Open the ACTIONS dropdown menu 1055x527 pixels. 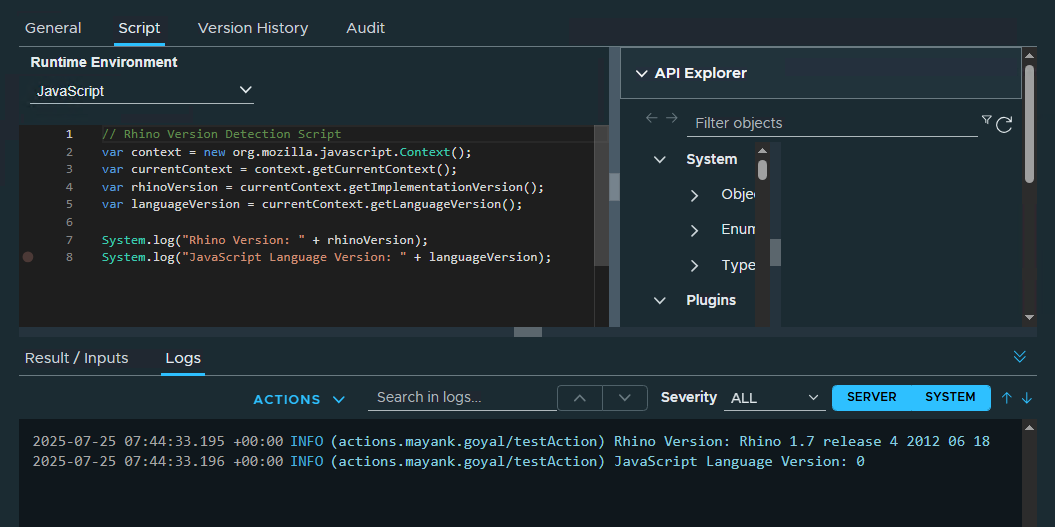[299, 400]
